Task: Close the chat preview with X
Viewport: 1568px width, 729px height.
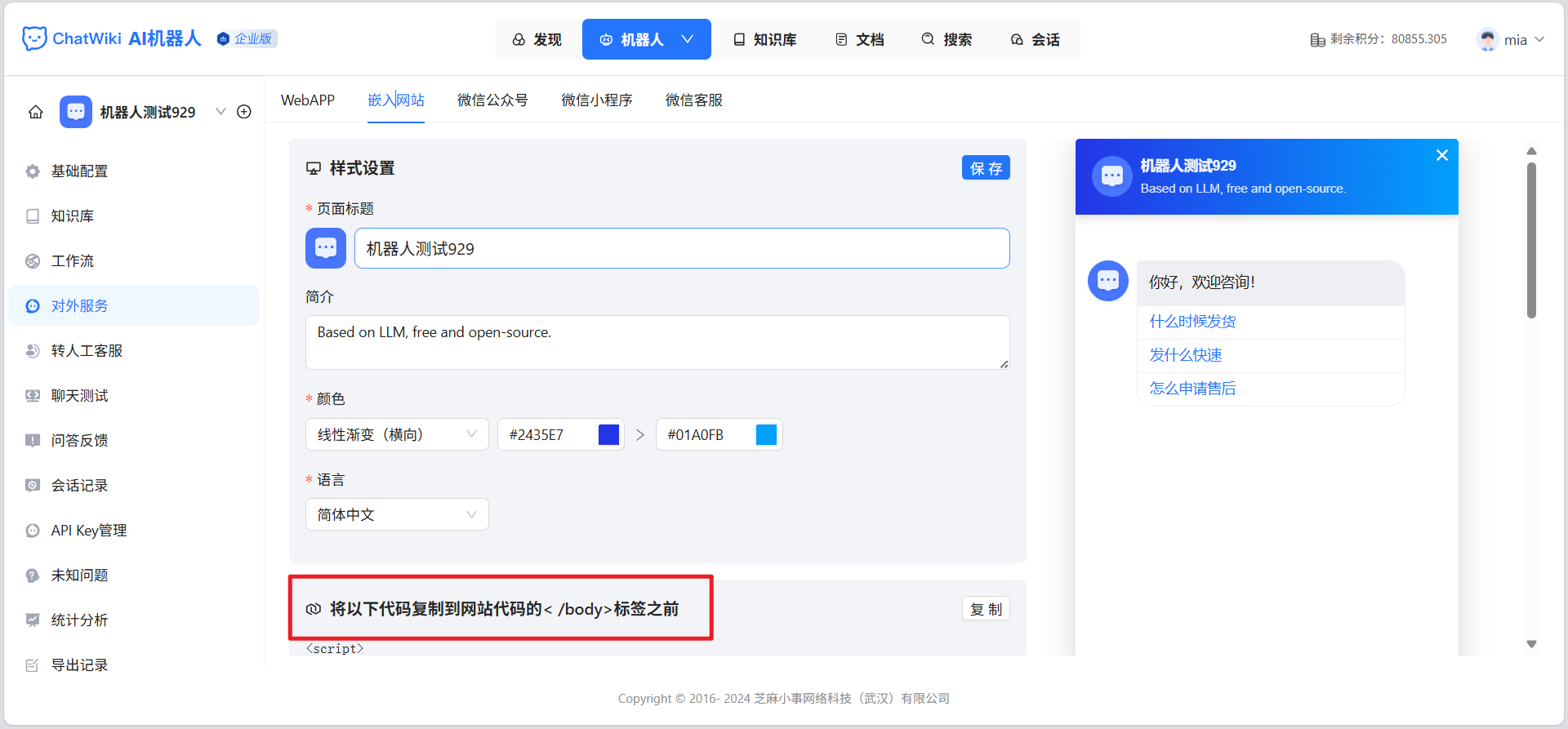Action: (x=1442, y=155)
